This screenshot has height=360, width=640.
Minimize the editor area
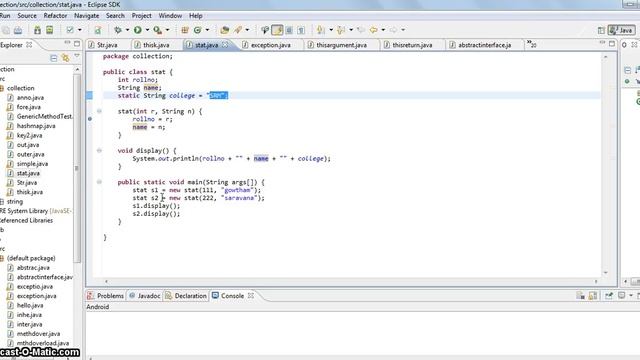(x=602, y=43)
